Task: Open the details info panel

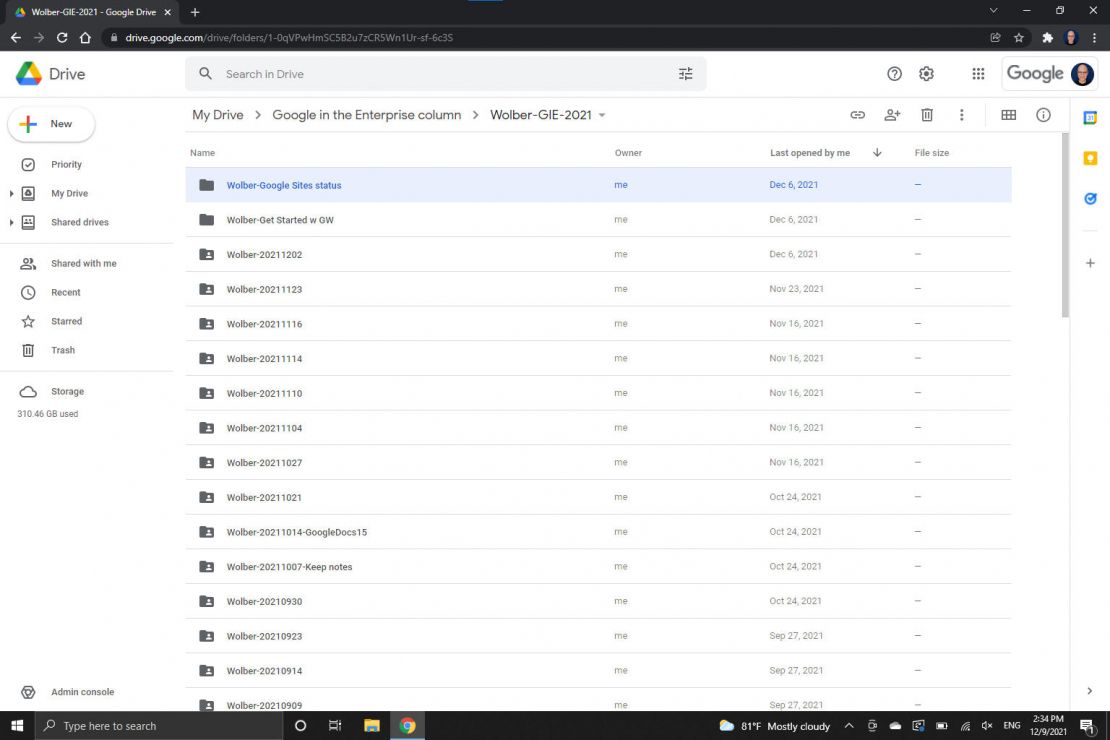Action: [1043, 114]
